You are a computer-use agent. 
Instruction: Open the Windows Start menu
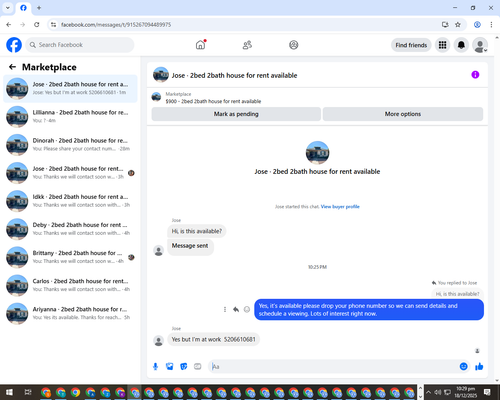coord(9,392)
